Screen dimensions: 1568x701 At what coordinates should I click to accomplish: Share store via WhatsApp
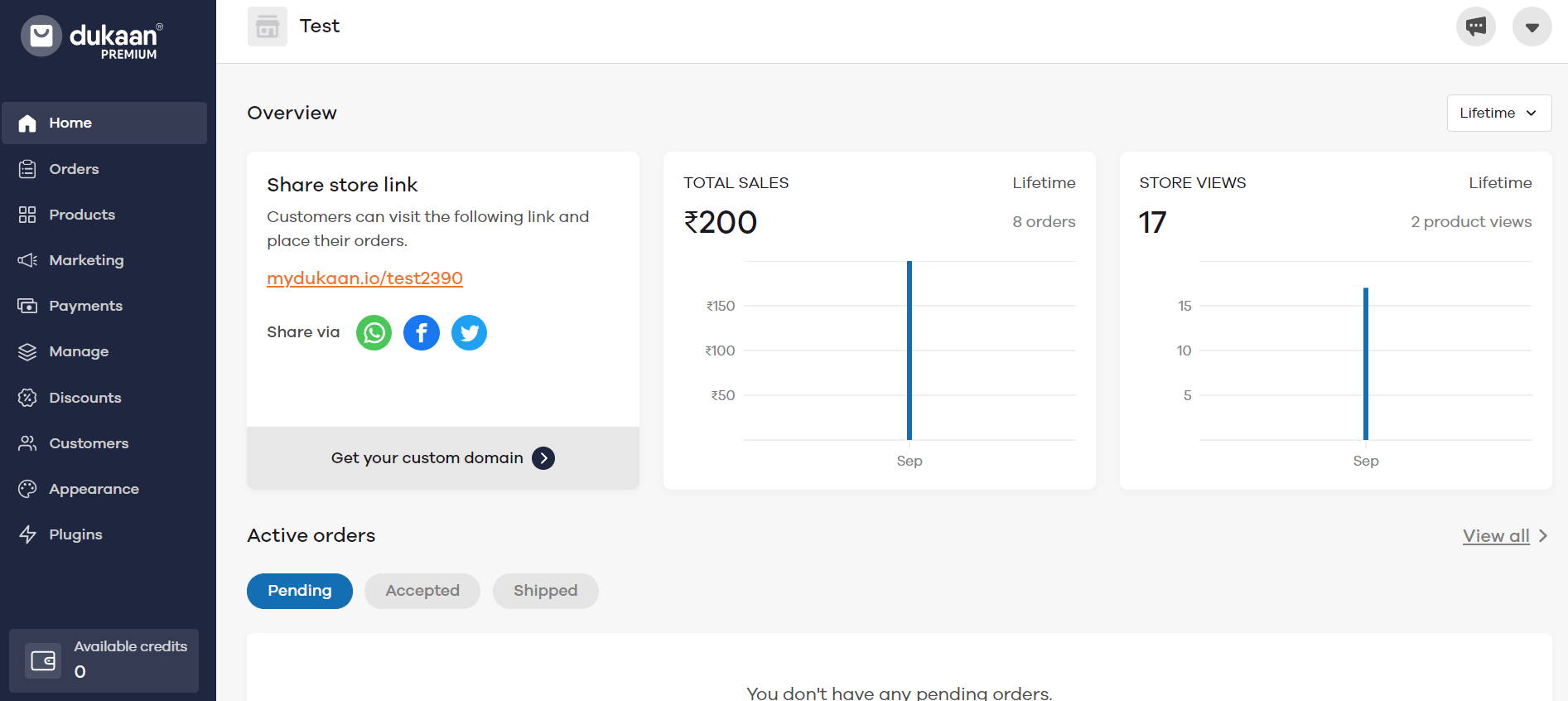coord(374,332)
